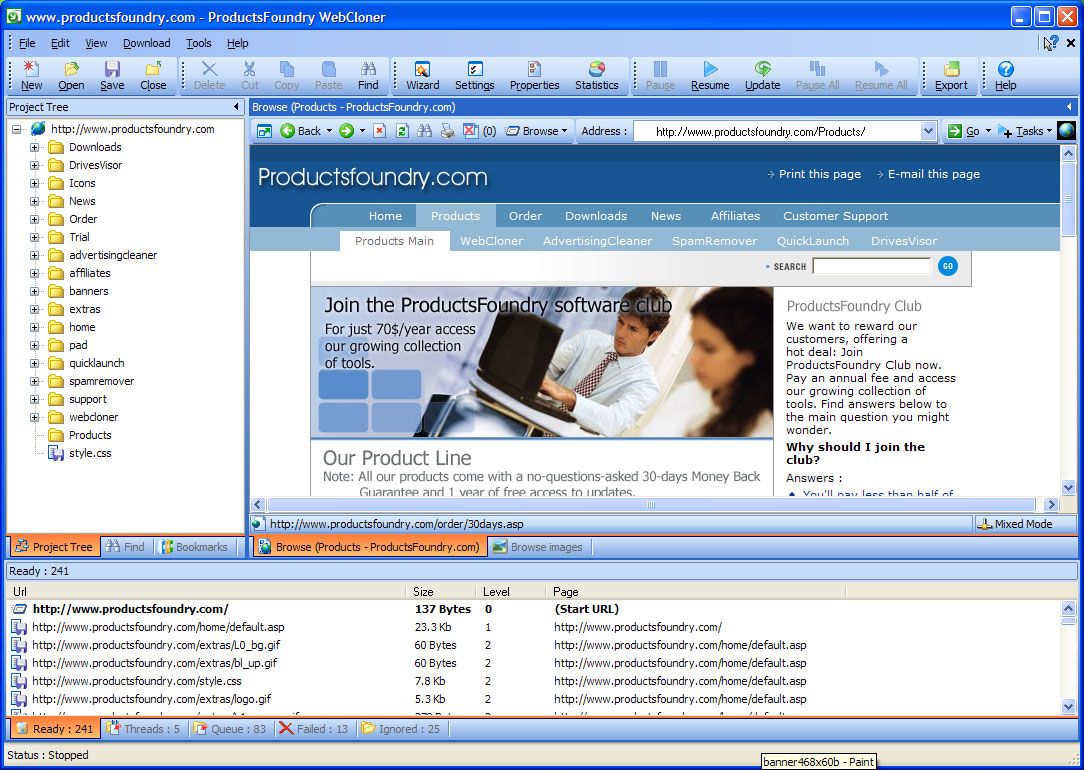Click the red Stop icon in the browse toolbar

pyautogui.click(x=379, y=131)
